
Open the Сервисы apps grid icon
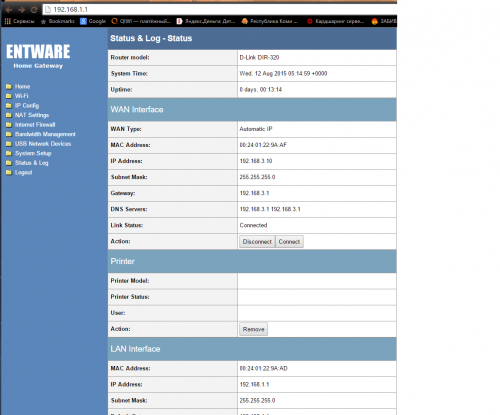tap(7, 21)
